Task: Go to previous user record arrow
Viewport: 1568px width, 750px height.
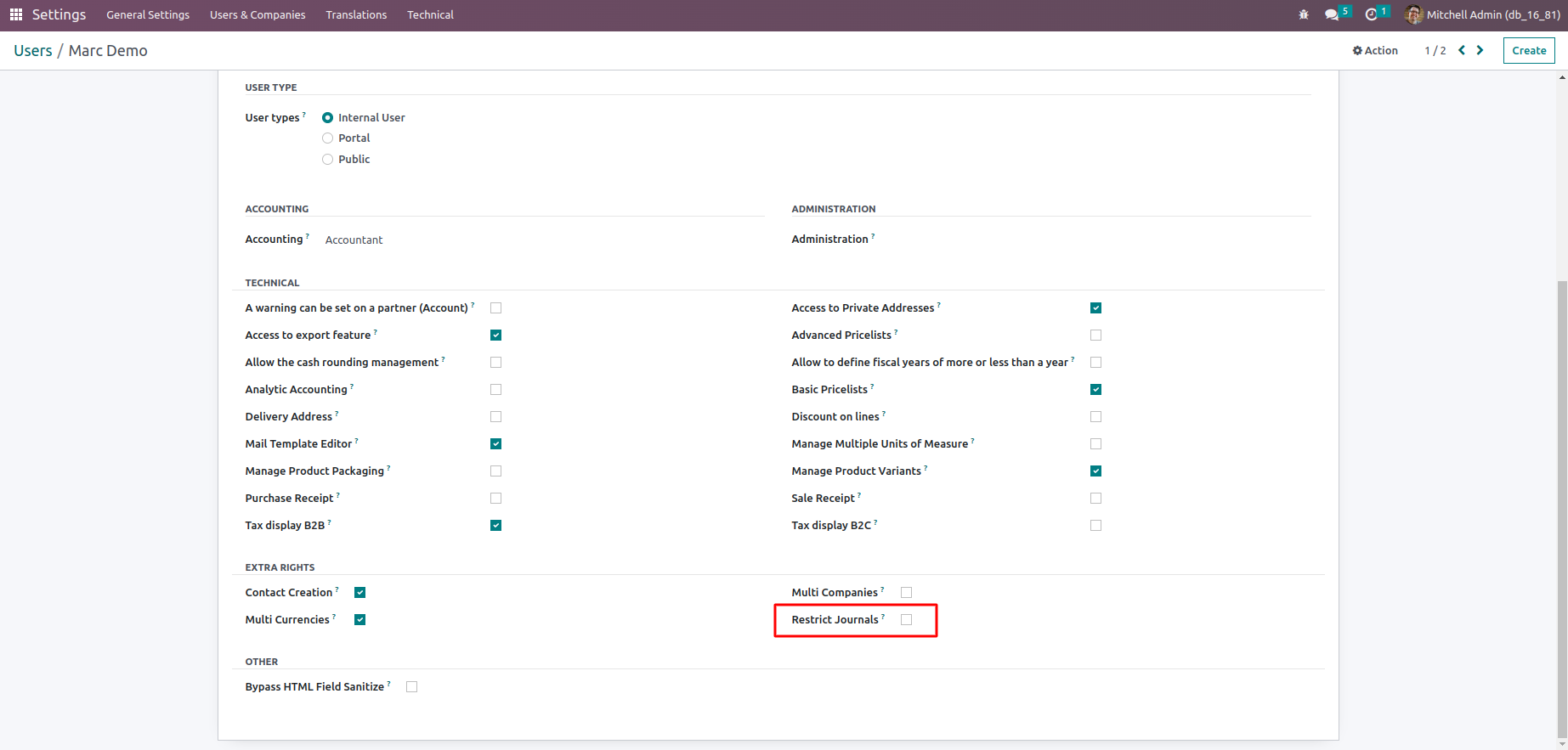Action: (1462, 50)
